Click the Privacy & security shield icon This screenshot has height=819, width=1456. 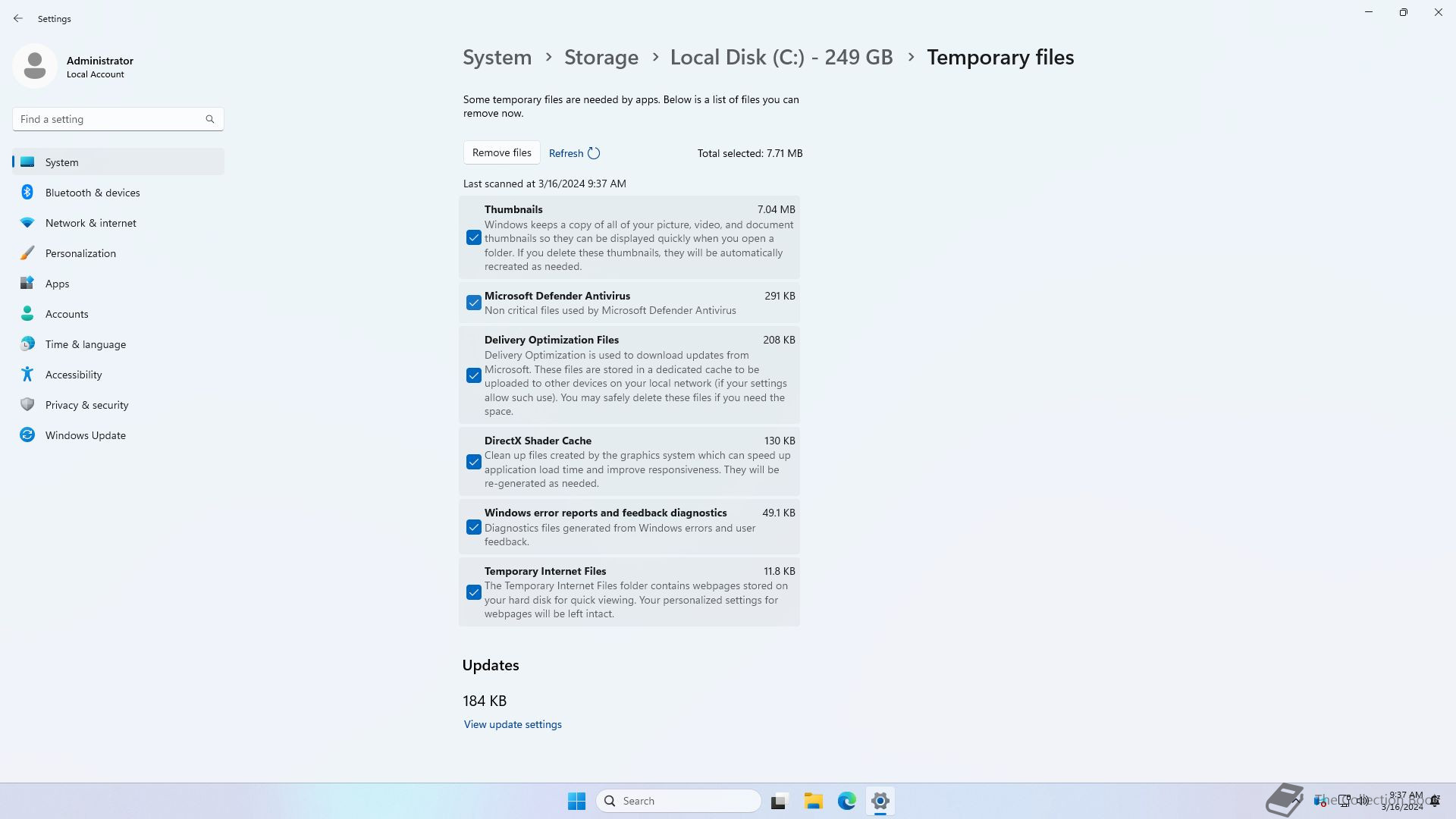coord(27,405)
